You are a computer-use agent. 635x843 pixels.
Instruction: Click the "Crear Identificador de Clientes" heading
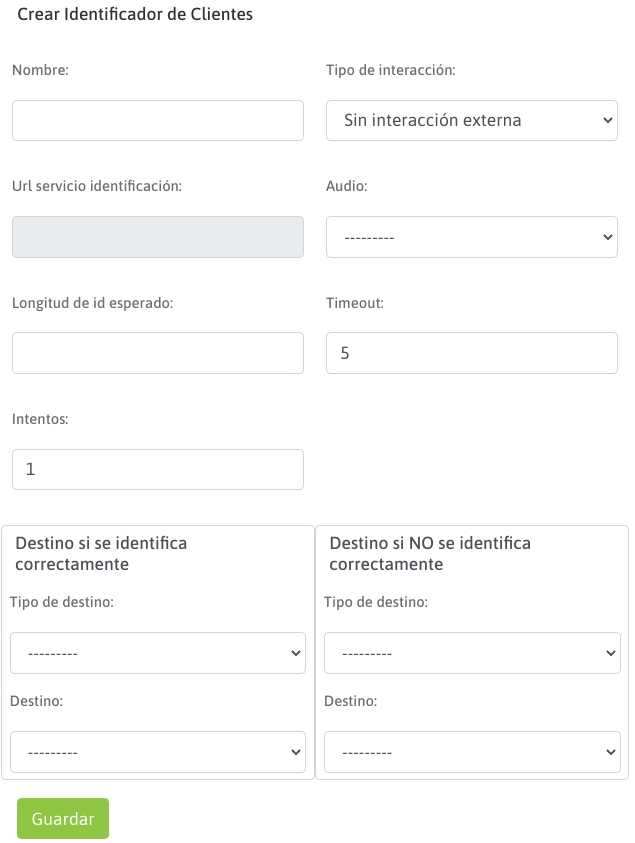coord(135,15)
